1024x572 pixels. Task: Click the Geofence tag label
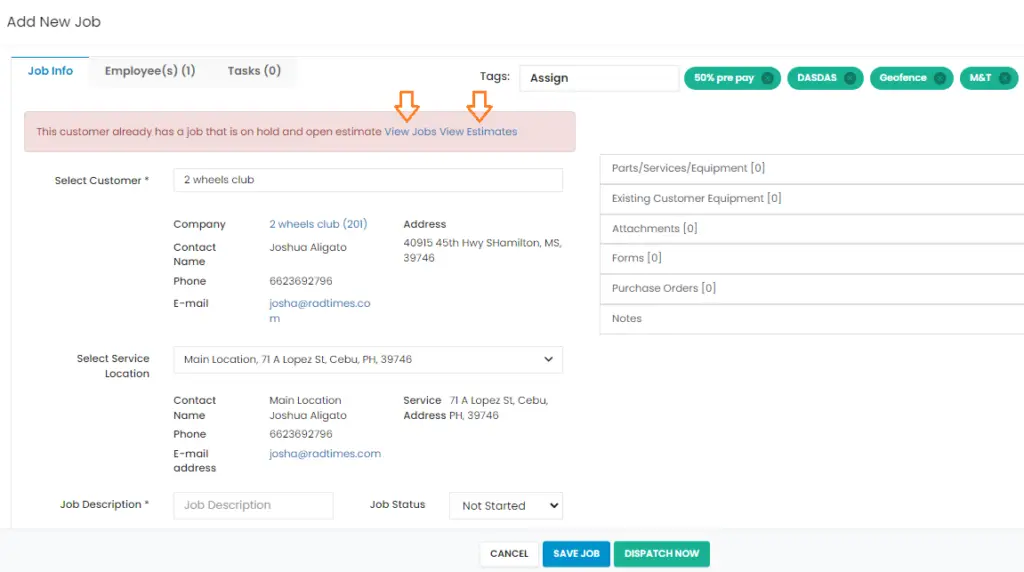(903, 78)
